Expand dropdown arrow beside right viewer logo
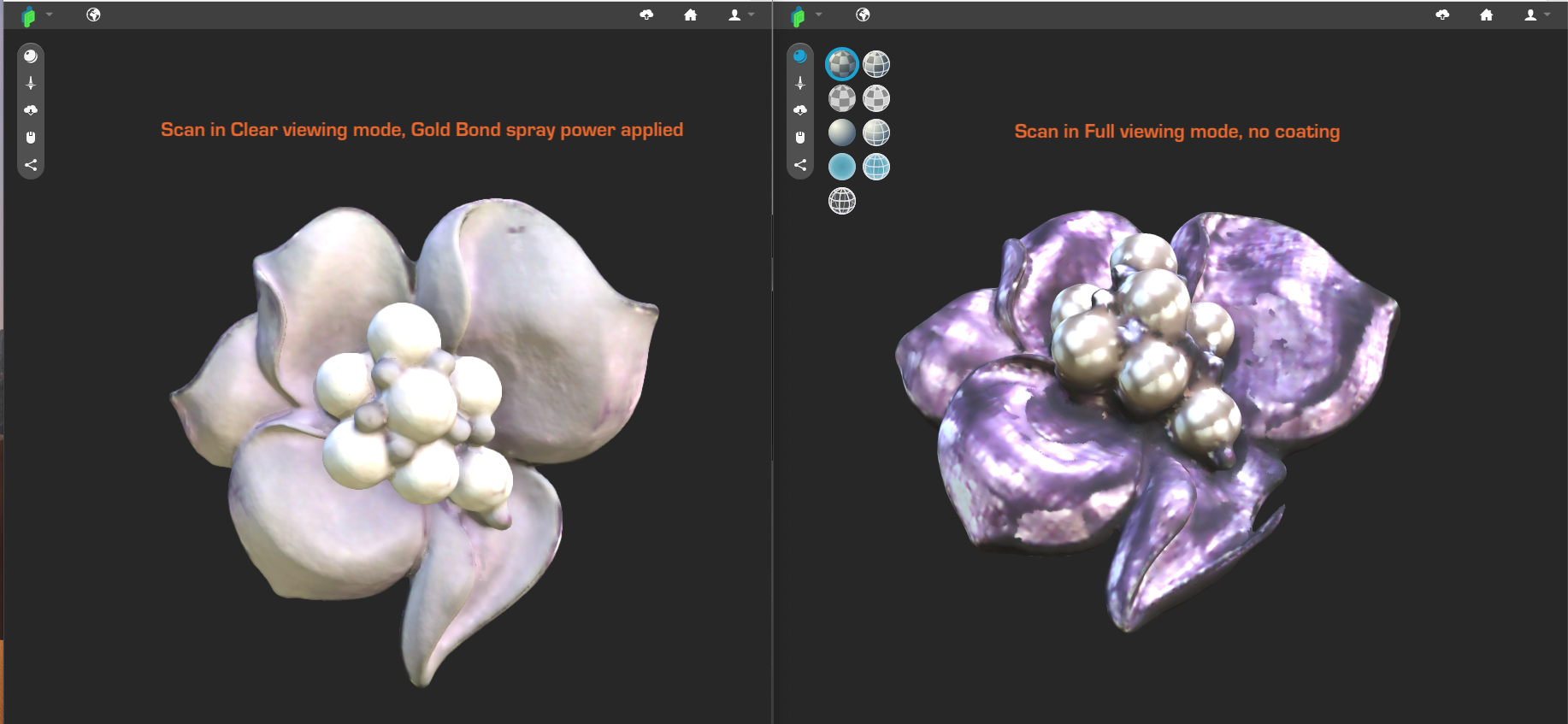This screenshot has height=724, width=1568. point(819,15)
